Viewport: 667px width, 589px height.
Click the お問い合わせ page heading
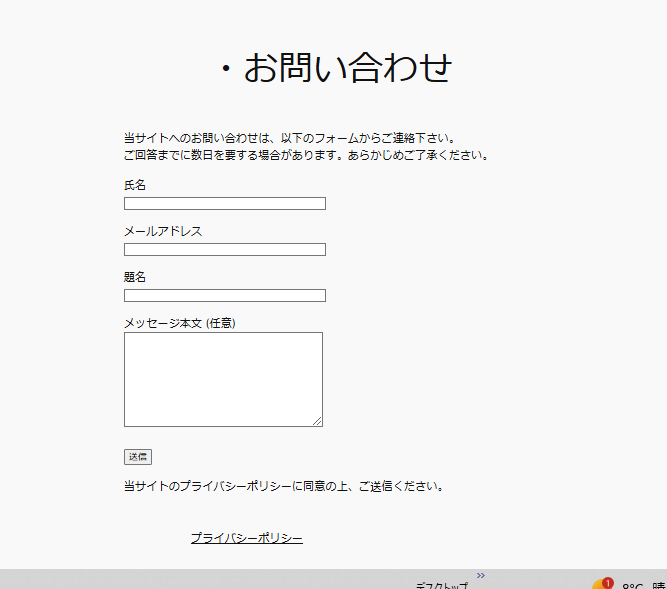335,68
